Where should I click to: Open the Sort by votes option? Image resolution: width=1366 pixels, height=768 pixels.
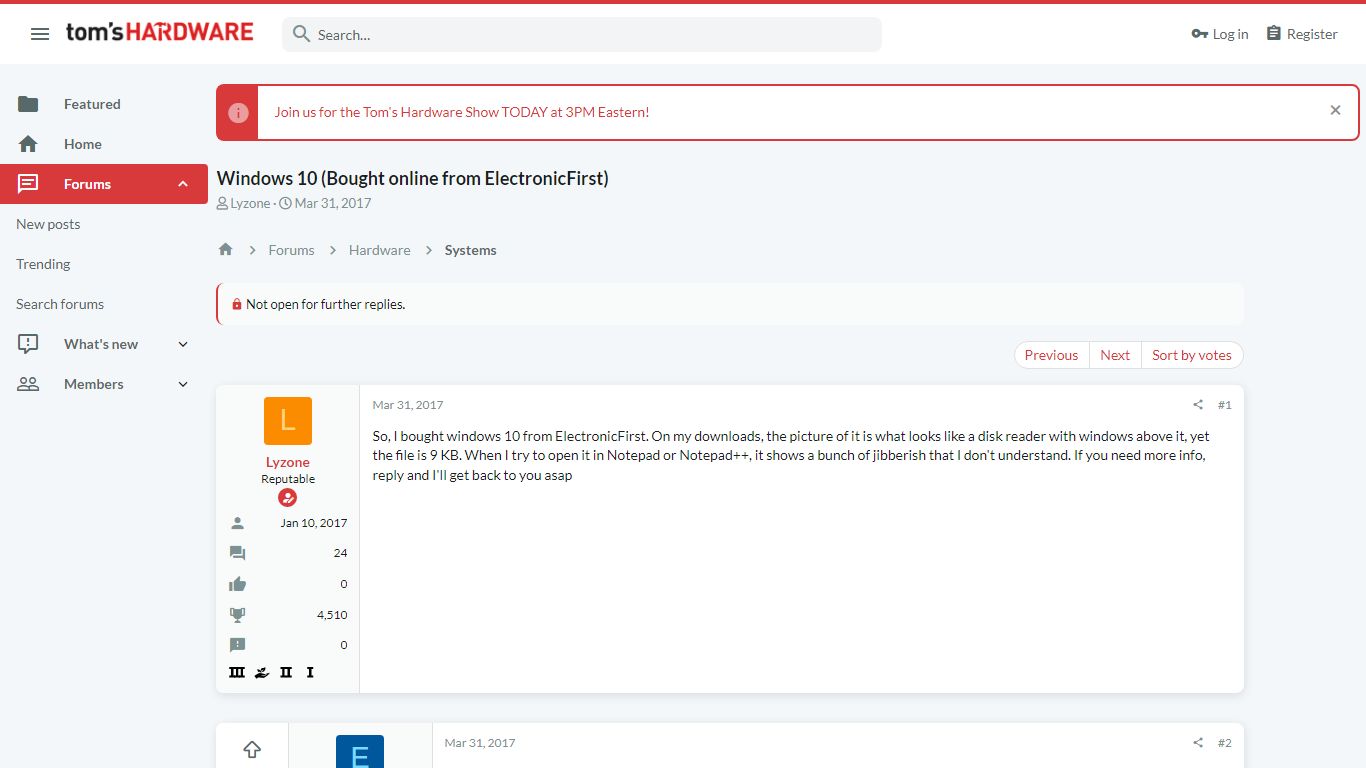[x=1192, y=355]
